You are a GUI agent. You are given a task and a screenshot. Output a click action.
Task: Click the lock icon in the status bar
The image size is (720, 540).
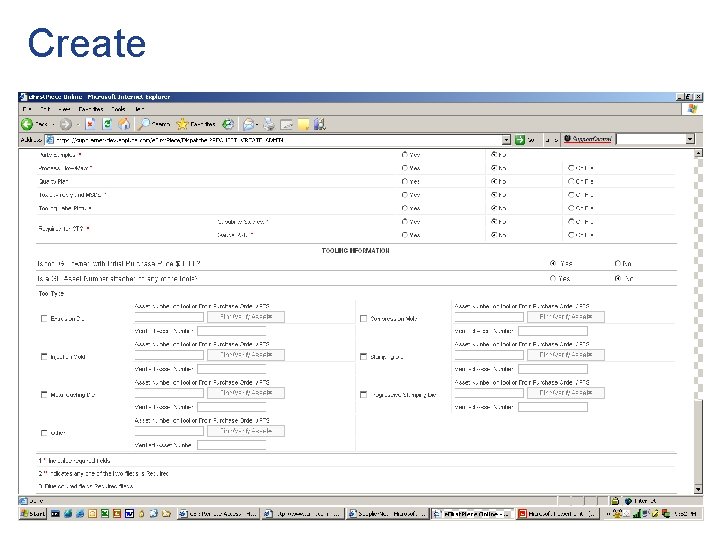tap(615, 501)
